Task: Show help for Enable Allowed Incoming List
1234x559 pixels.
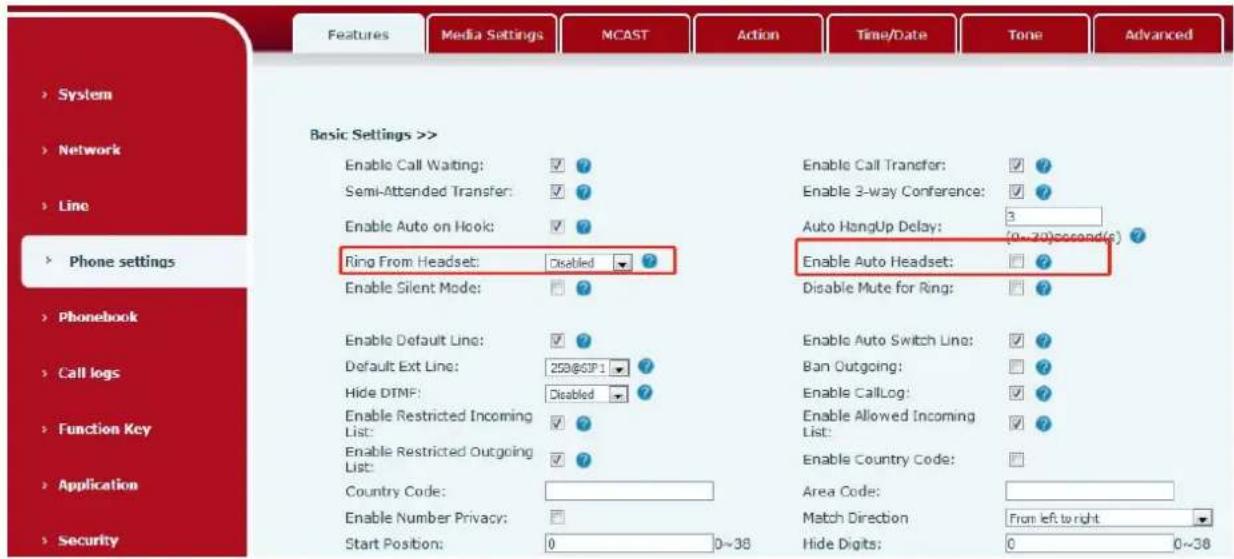Action: tap(1042, 422)
